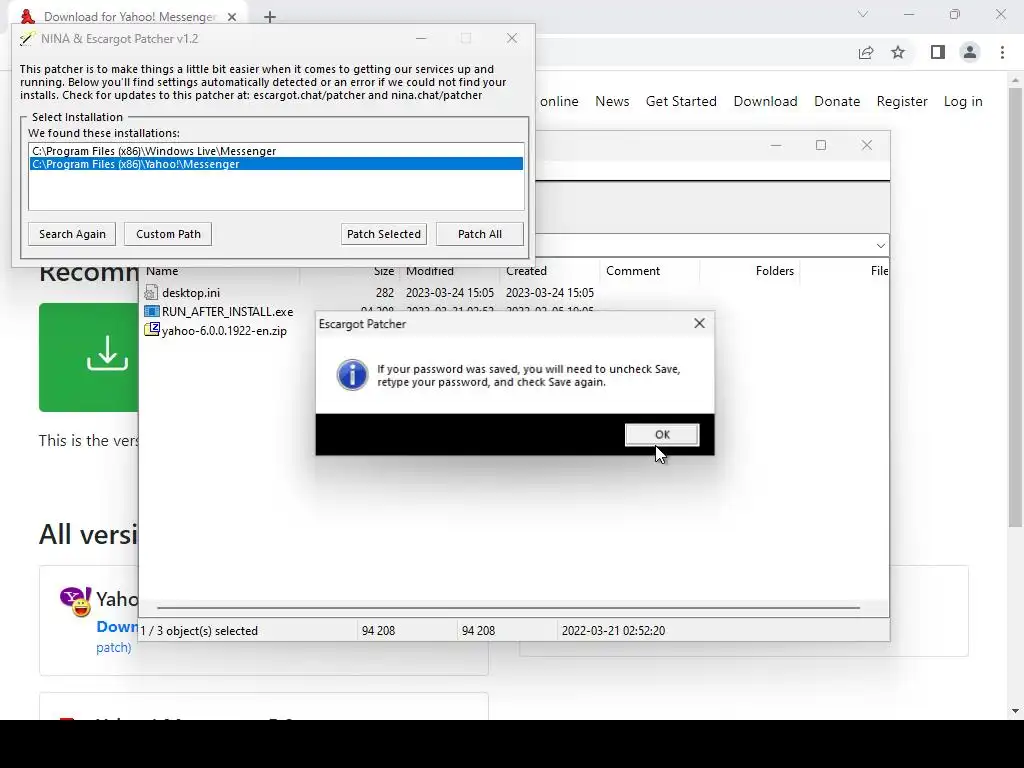Open Get Started in site navigation
The image size is (1024, 768).
[681, 101]
